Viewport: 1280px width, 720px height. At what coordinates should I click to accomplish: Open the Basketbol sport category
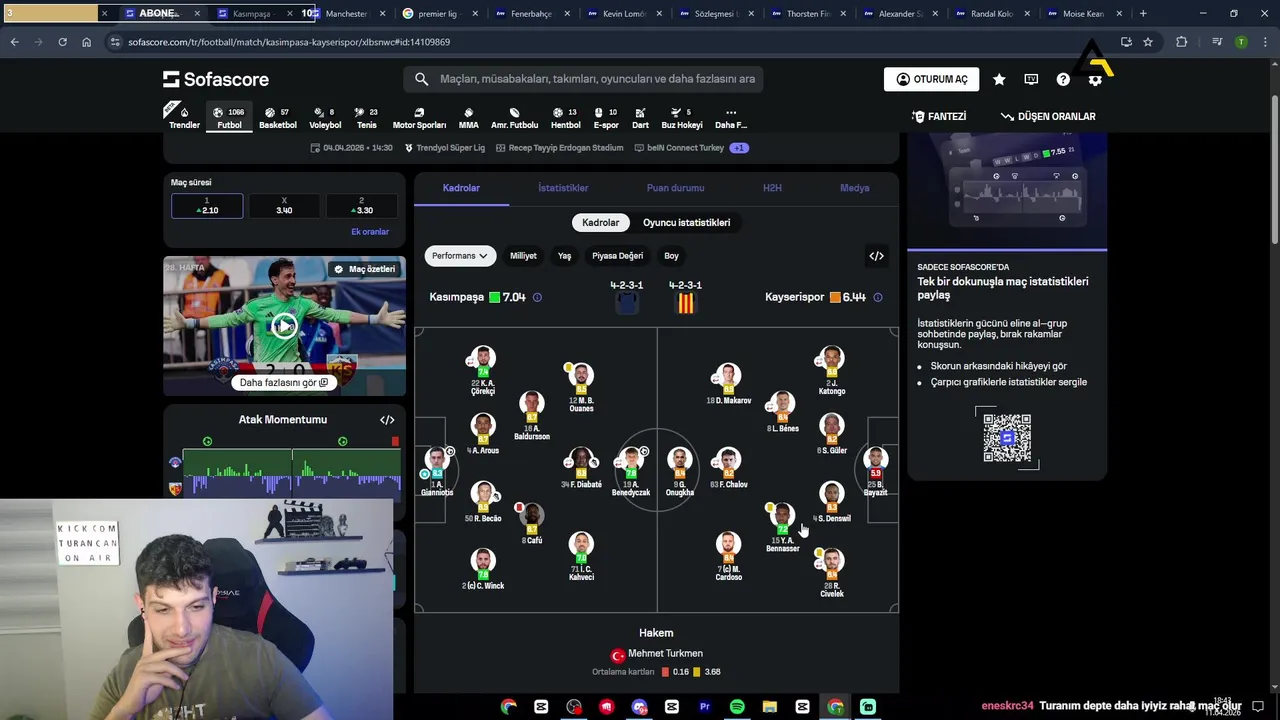[278, 118]
